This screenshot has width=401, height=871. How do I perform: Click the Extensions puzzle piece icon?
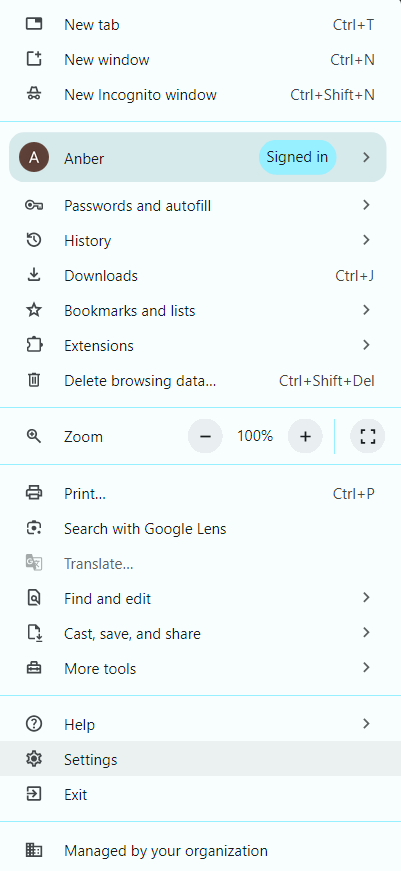coord(34,346)
